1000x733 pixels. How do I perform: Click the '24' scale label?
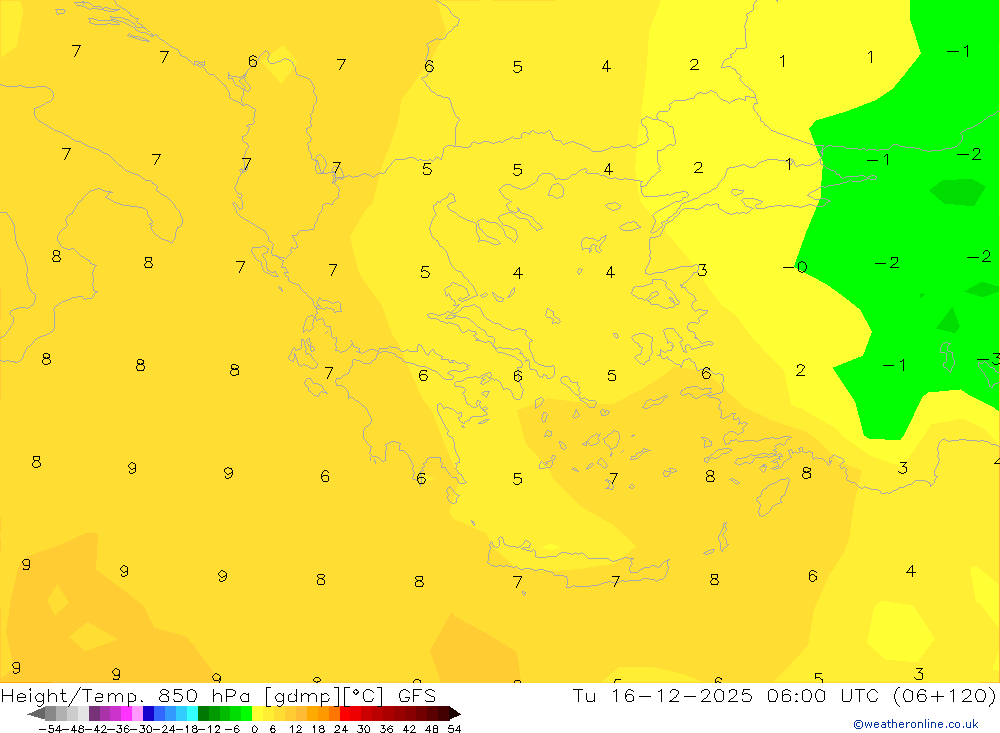[341, 729]
